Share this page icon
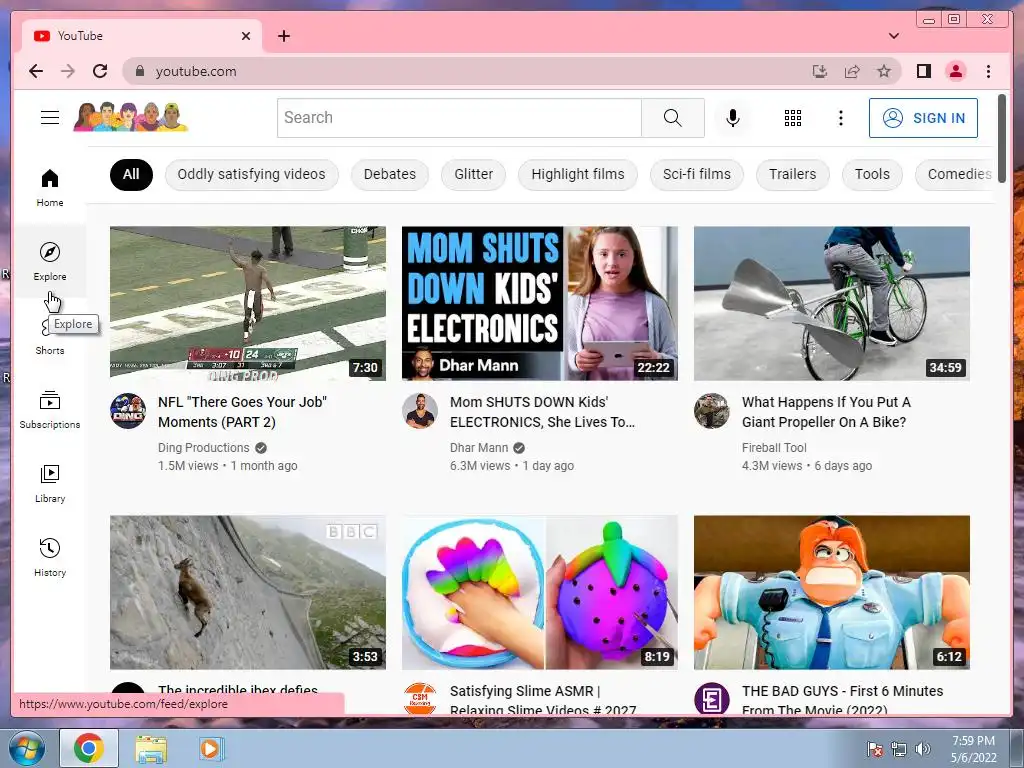 click(x=852, y=71)
